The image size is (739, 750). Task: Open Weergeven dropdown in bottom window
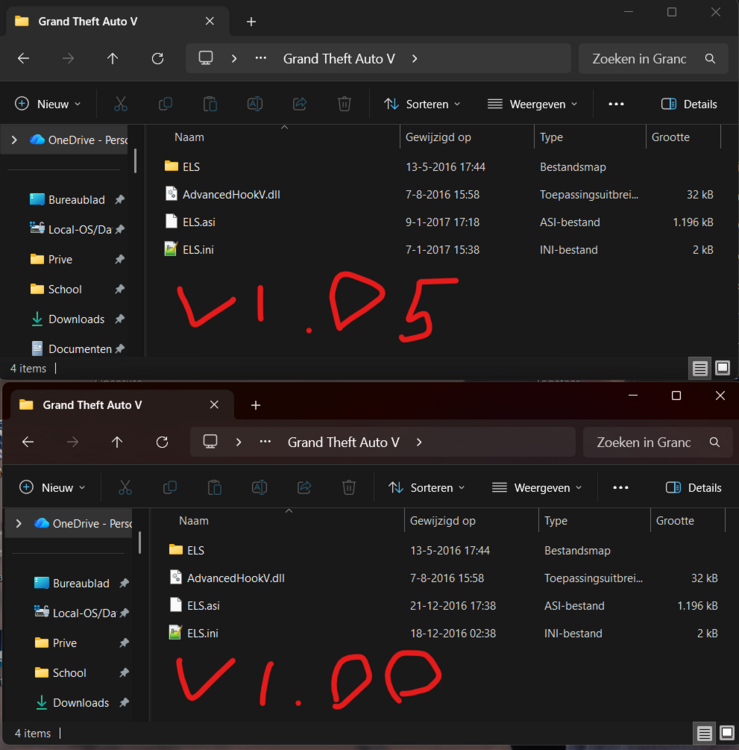point(537,487)
